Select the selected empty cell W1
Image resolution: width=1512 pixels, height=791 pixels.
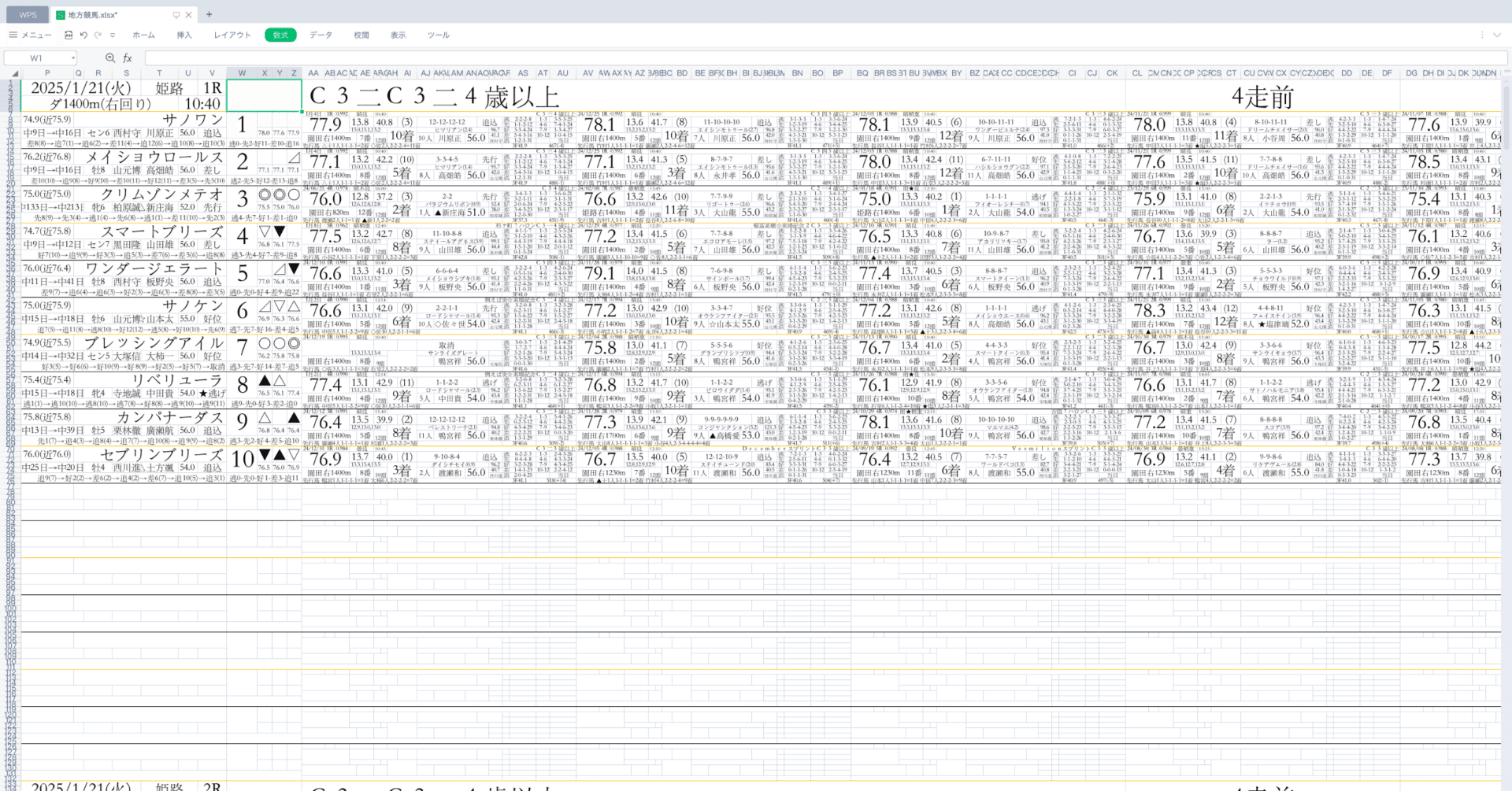[264, 96]
